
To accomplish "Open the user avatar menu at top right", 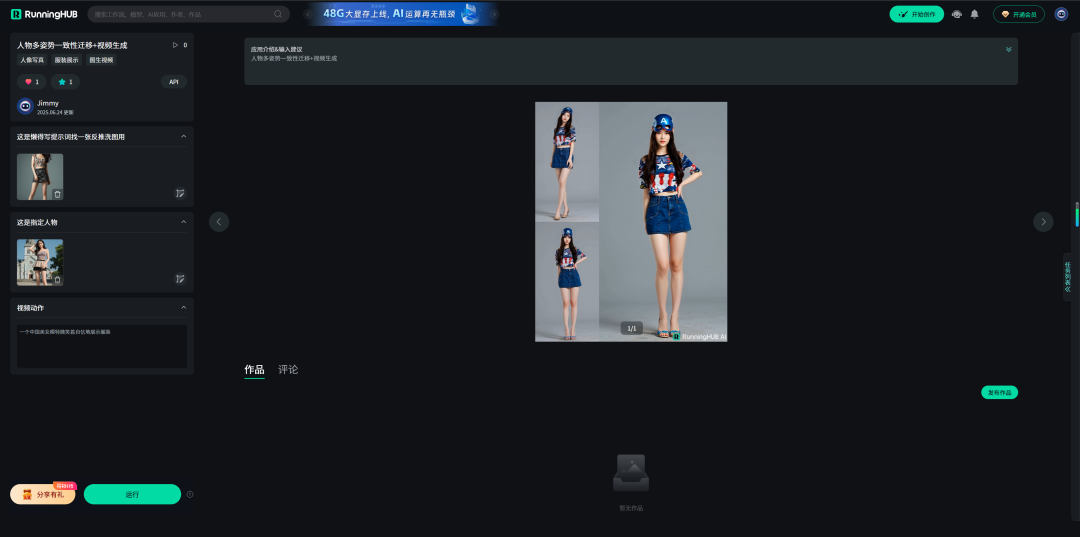I will 1061,14.
